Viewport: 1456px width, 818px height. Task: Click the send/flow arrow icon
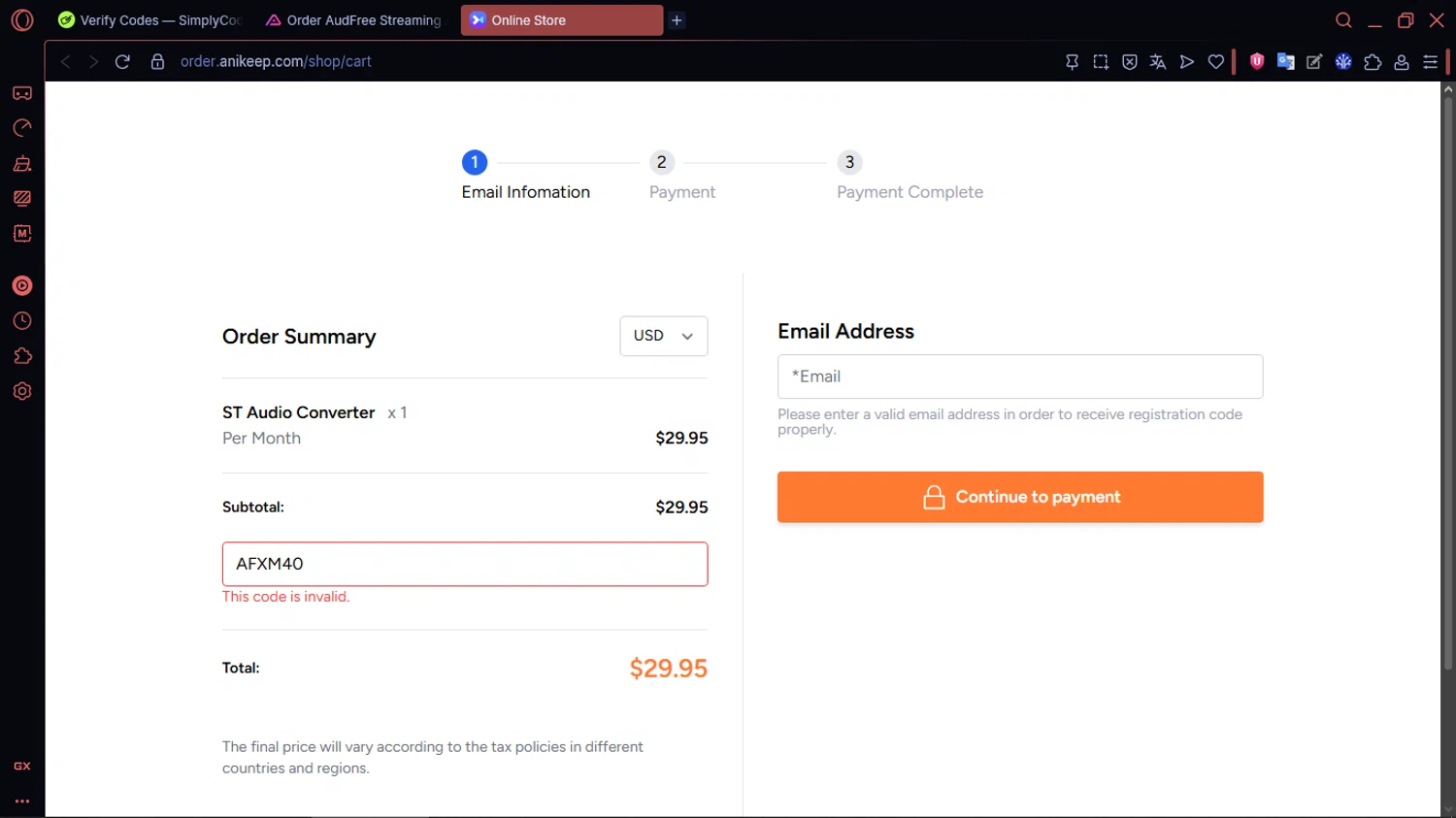(1187, 61)
